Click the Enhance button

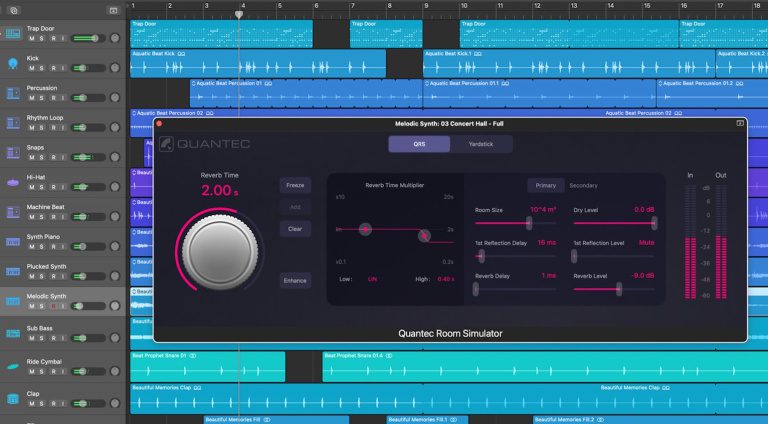point(295,280)
